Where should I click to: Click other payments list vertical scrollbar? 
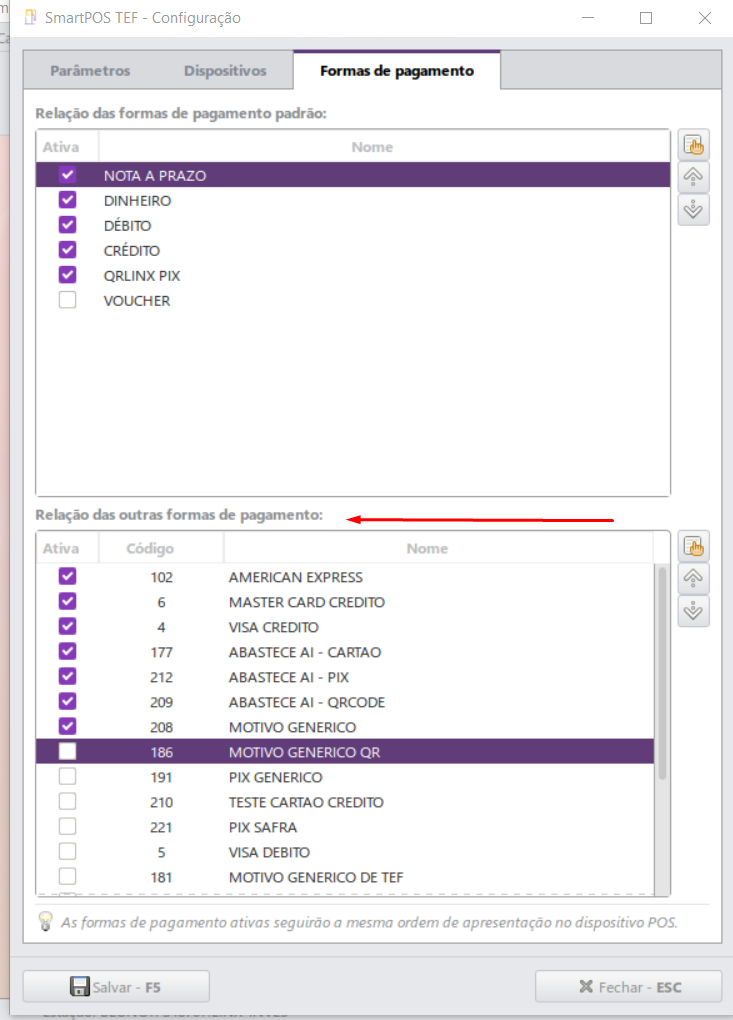(662, 673)
